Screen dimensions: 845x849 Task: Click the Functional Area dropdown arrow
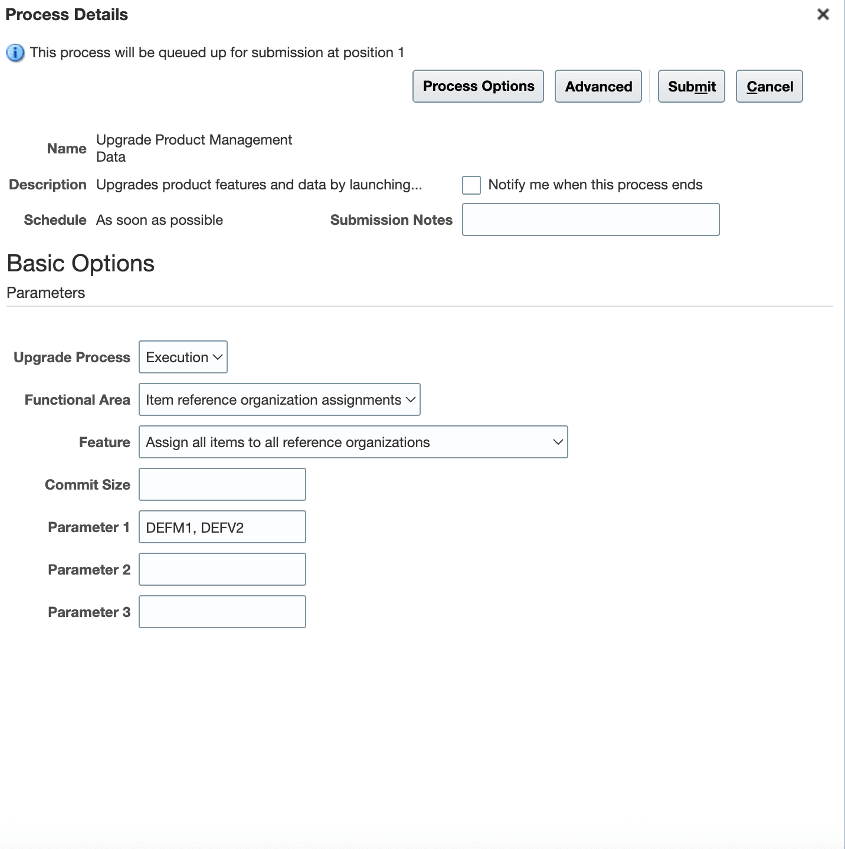pyautogui.click(x=410, y=399)
